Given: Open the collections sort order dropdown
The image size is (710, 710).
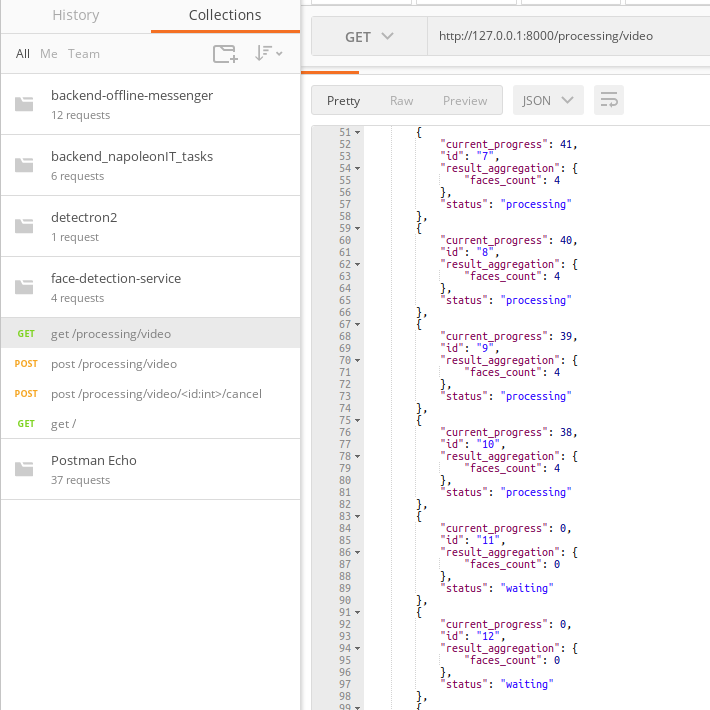Looking at the screenshot, I should point(268,53).
